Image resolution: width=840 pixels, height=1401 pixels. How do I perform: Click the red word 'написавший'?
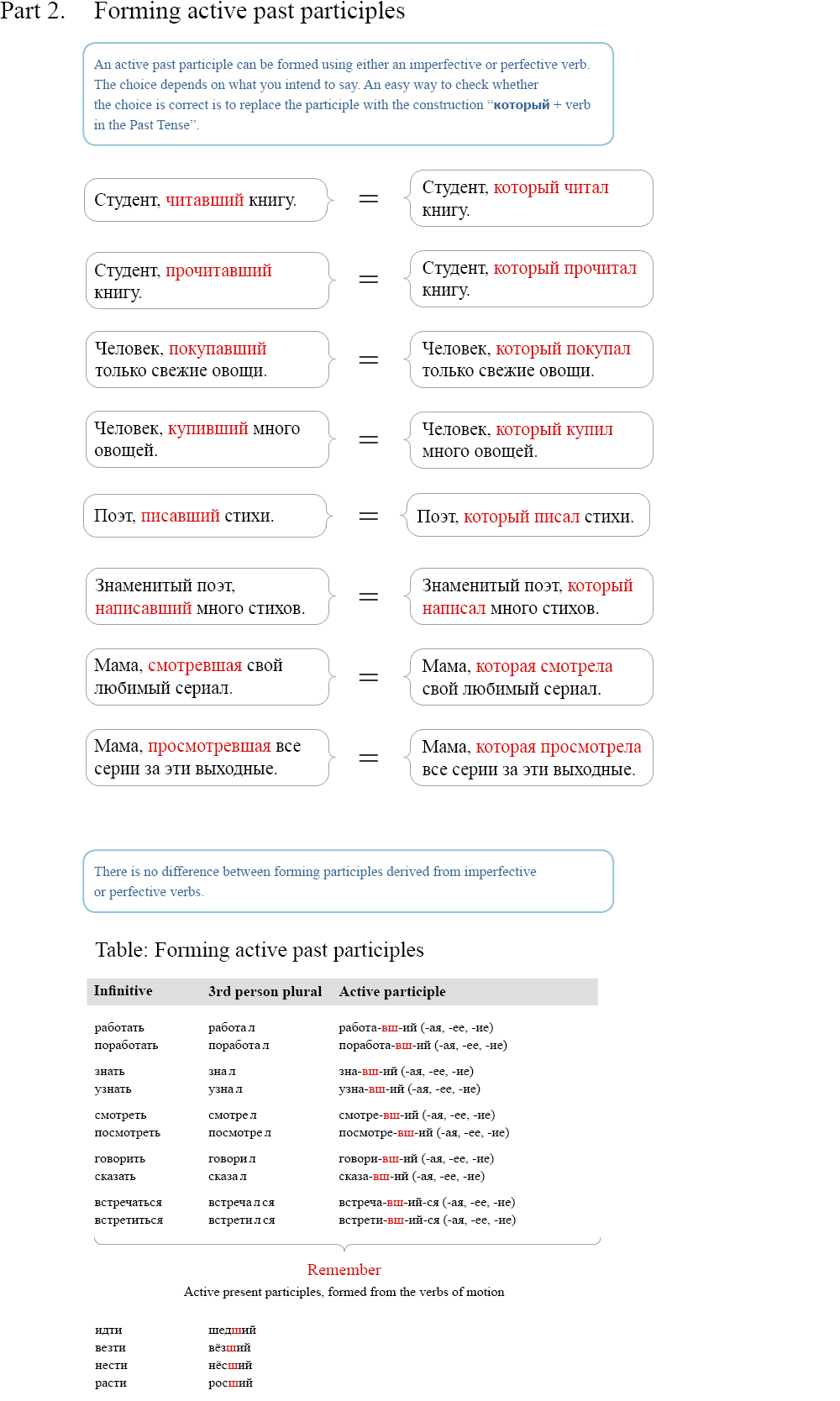tap(143, 608)
